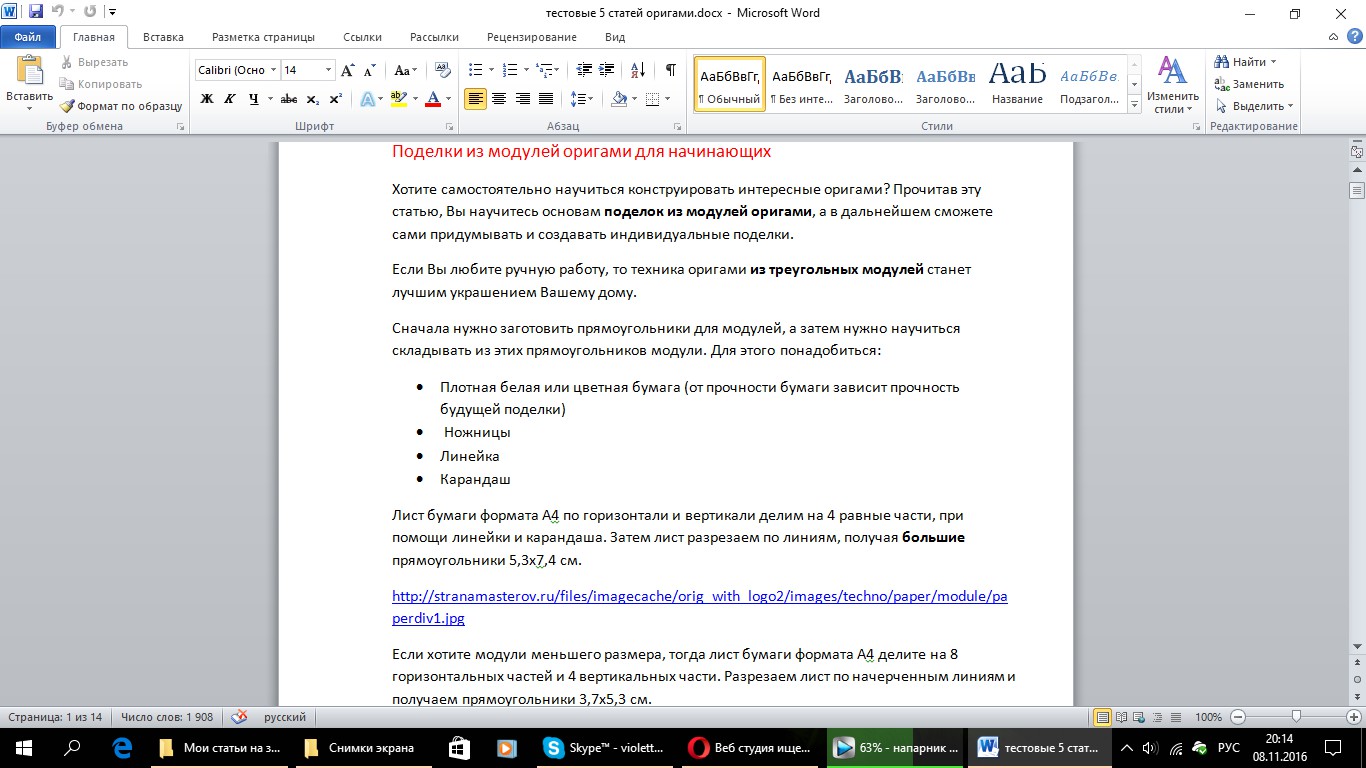Decrease font size with shrink font icon
Viewport: 1366px width, 768px height.
369,70
